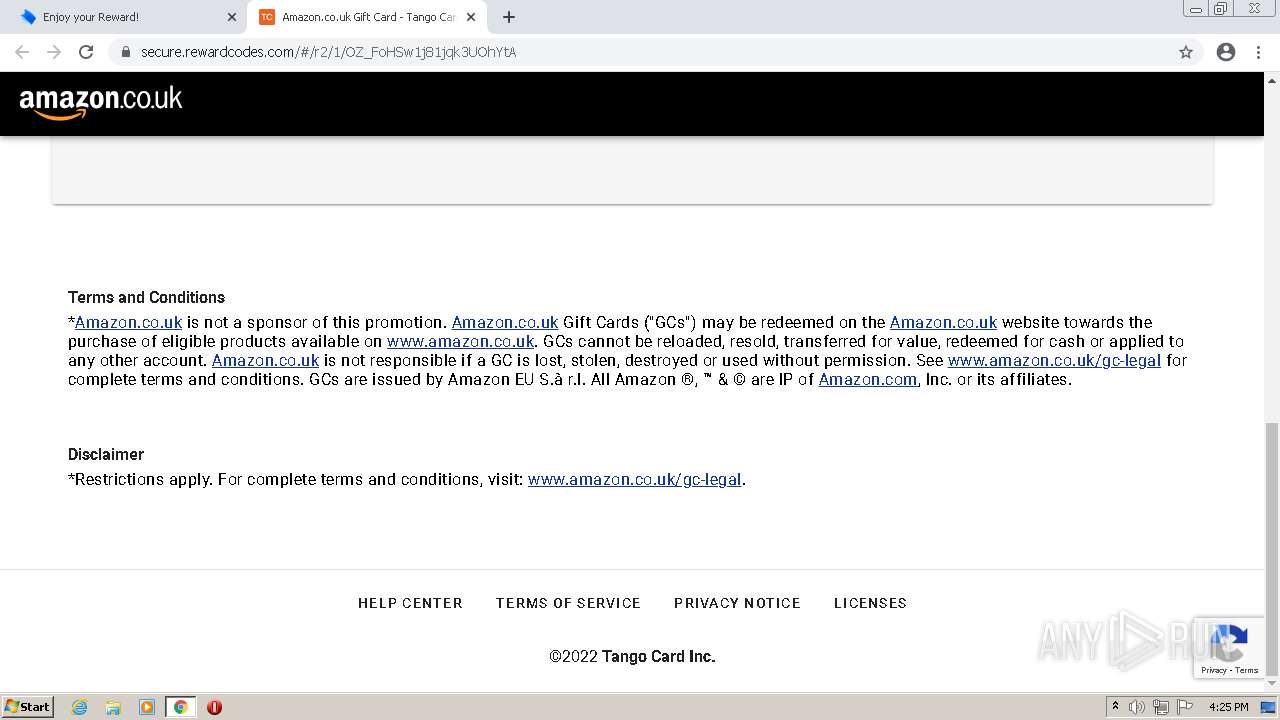This screenshot has width=1280, height=720.
Task: Open www.amazon.co.uk link in the terms
Action: 461,341
